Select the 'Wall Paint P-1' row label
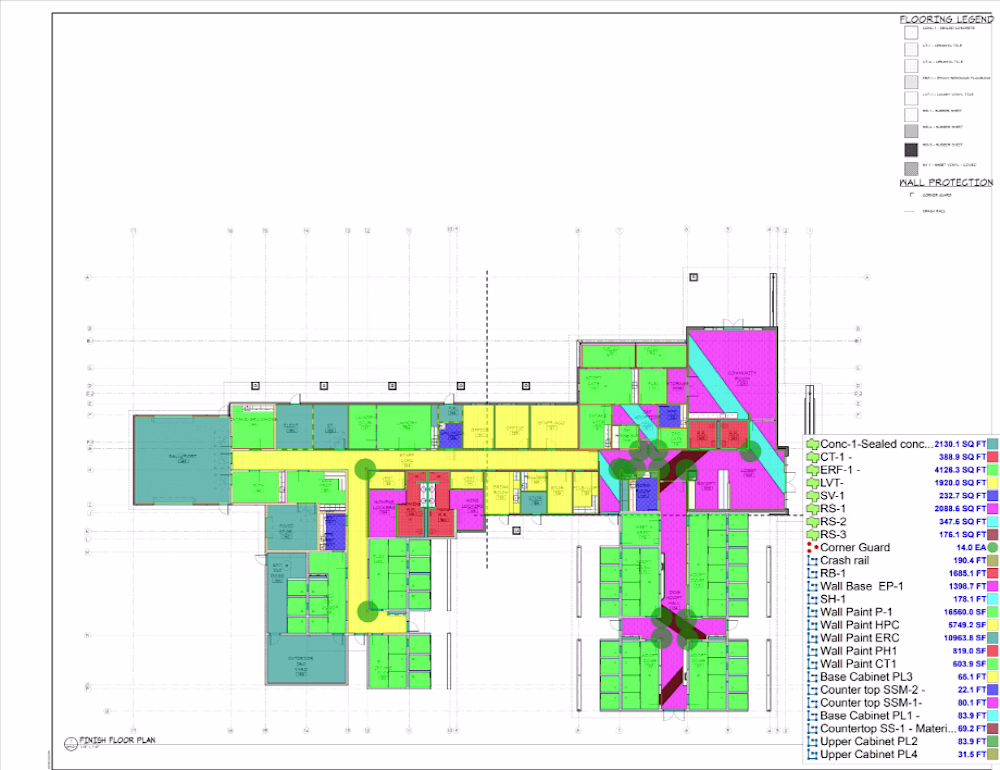1000x770 pixels. pyautogui.click(x=857, y=612)
